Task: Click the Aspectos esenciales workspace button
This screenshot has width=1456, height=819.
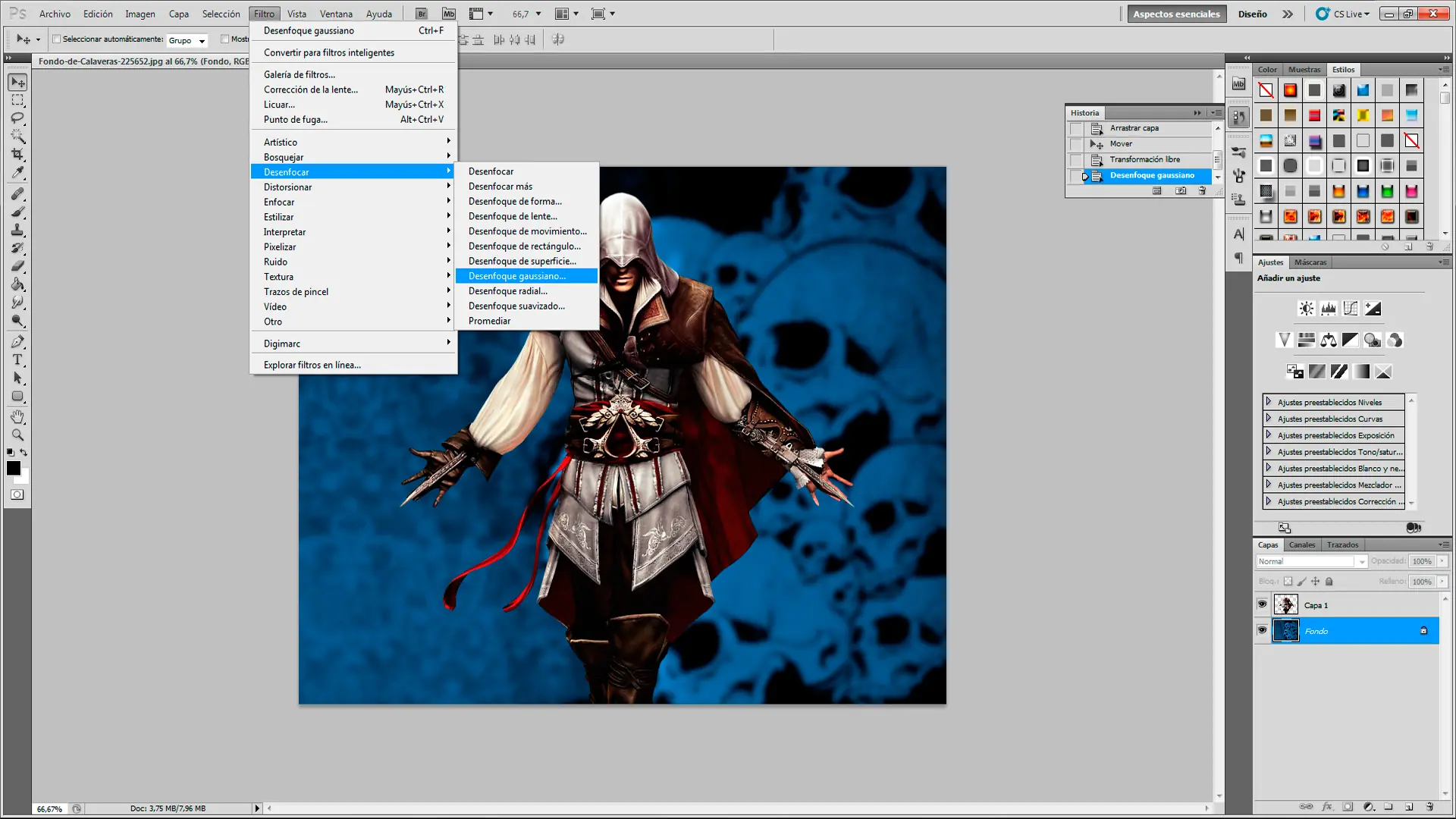Action: click(x=1177, y=14)
